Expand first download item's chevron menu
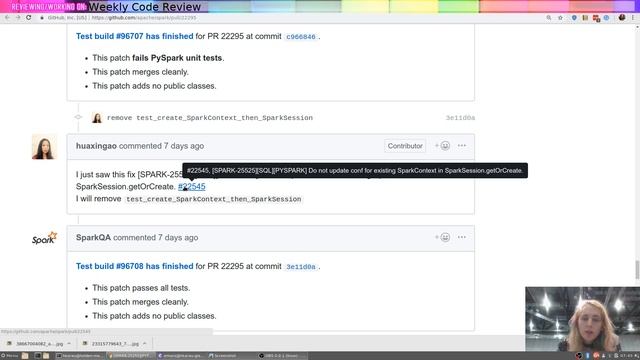The height and width of the screenshot is (360, 640). 69,344
